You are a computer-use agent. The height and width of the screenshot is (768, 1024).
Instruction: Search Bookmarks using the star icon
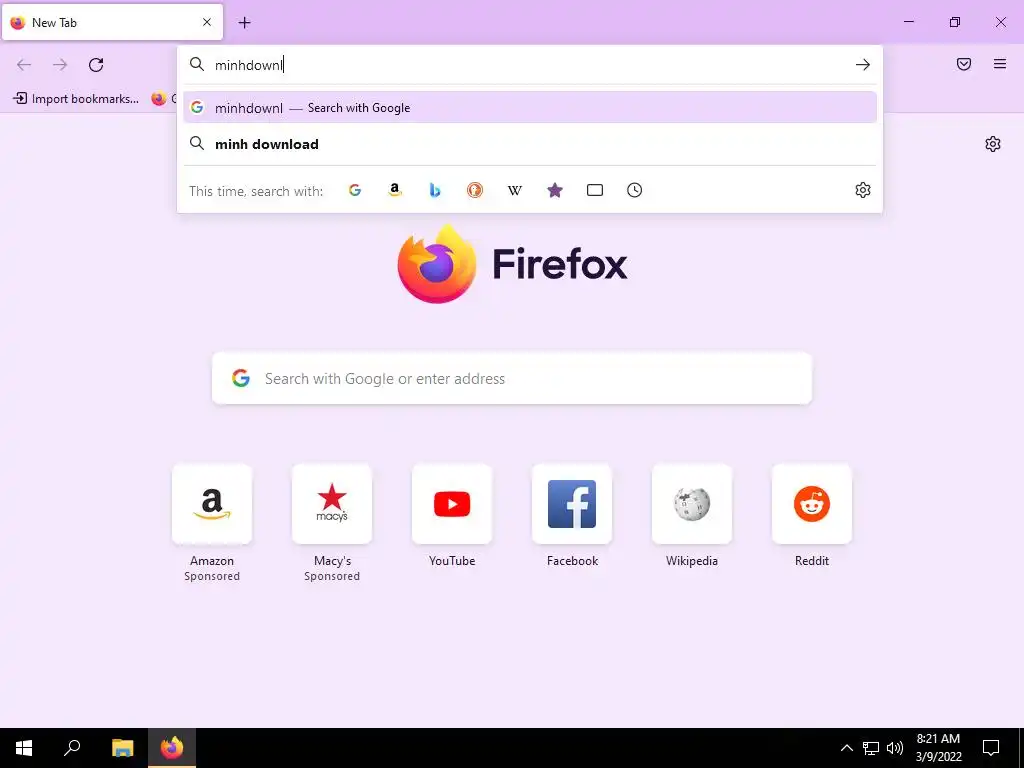pyautogui.click(x=554, y=190)
